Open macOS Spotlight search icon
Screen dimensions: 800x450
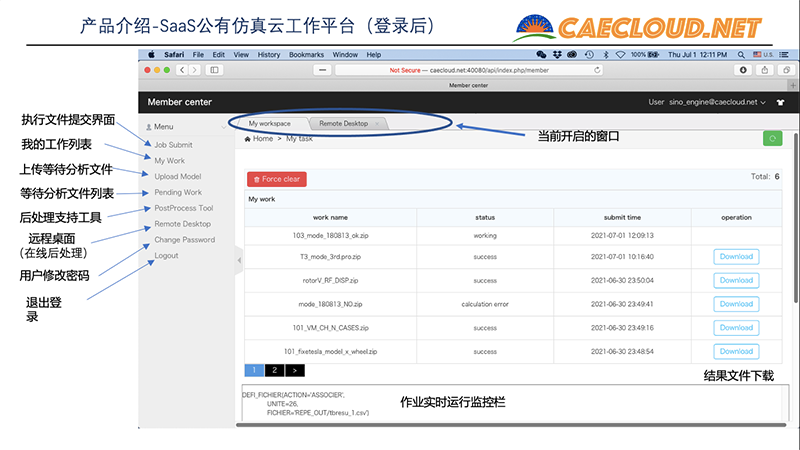pos(741,55)
